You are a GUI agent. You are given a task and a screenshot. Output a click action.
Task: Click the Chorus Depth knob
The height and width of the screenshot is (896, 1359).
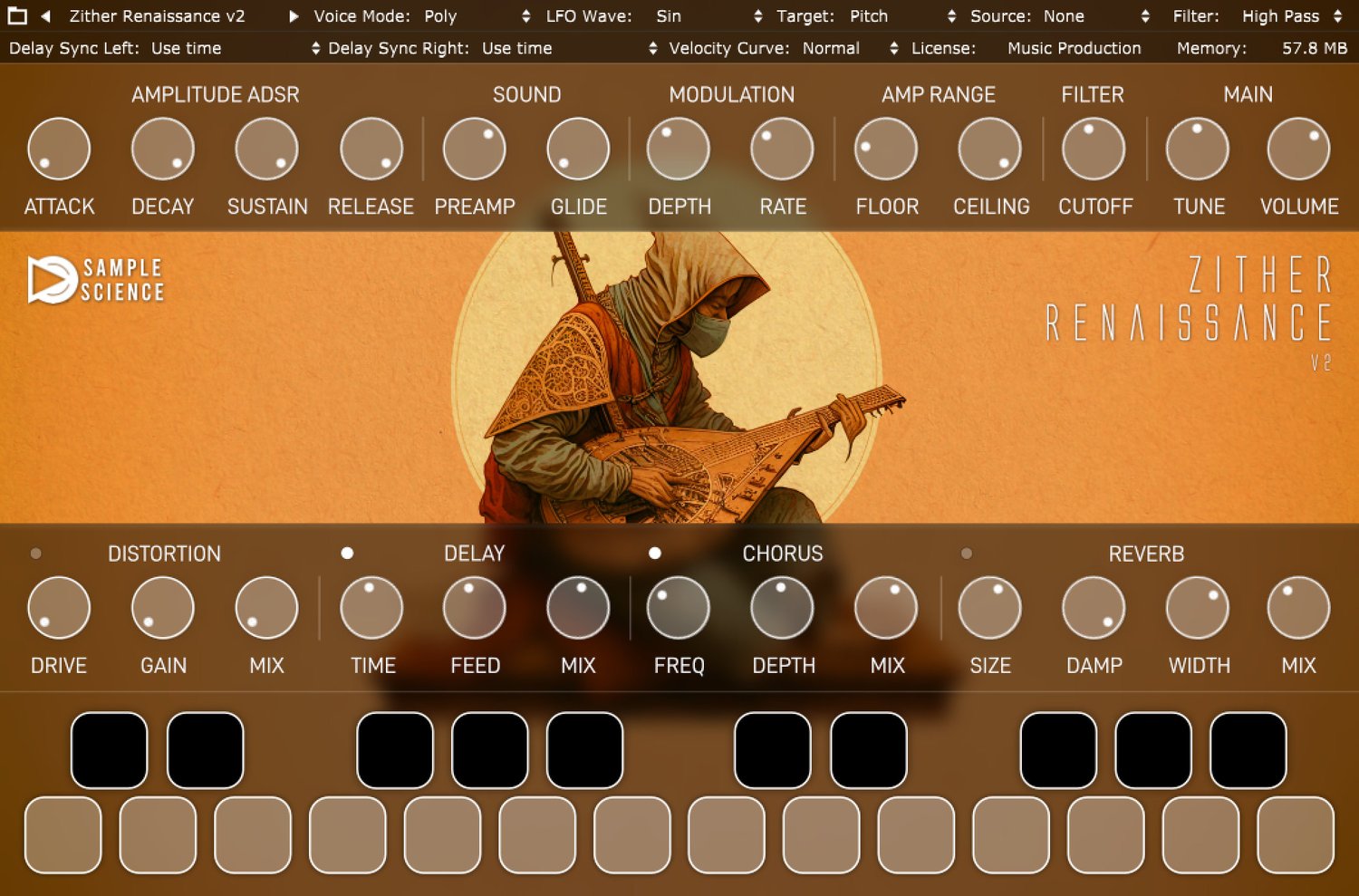click(783, 608)
